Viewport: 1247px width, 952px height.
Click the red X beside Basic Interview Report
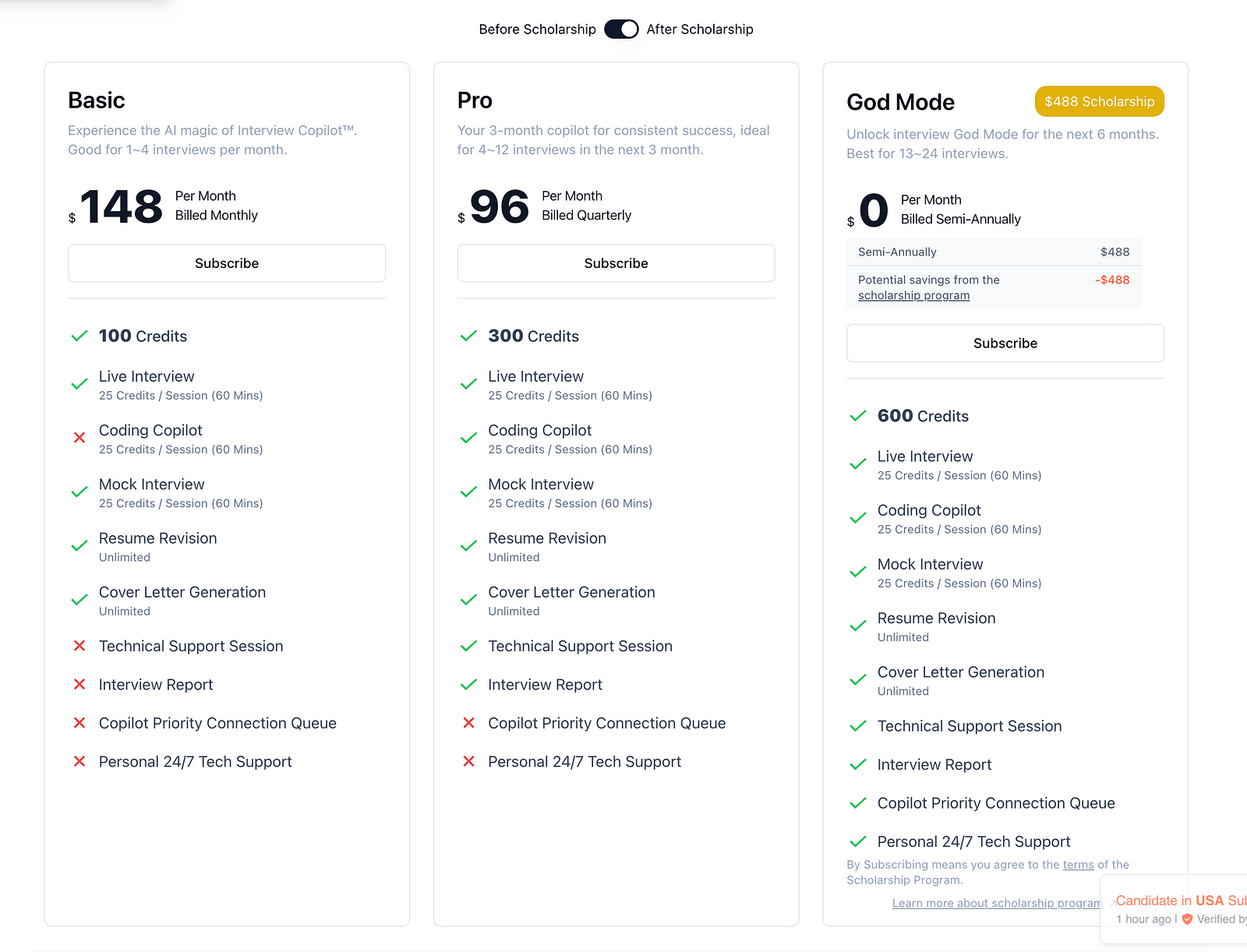point(79,684)
